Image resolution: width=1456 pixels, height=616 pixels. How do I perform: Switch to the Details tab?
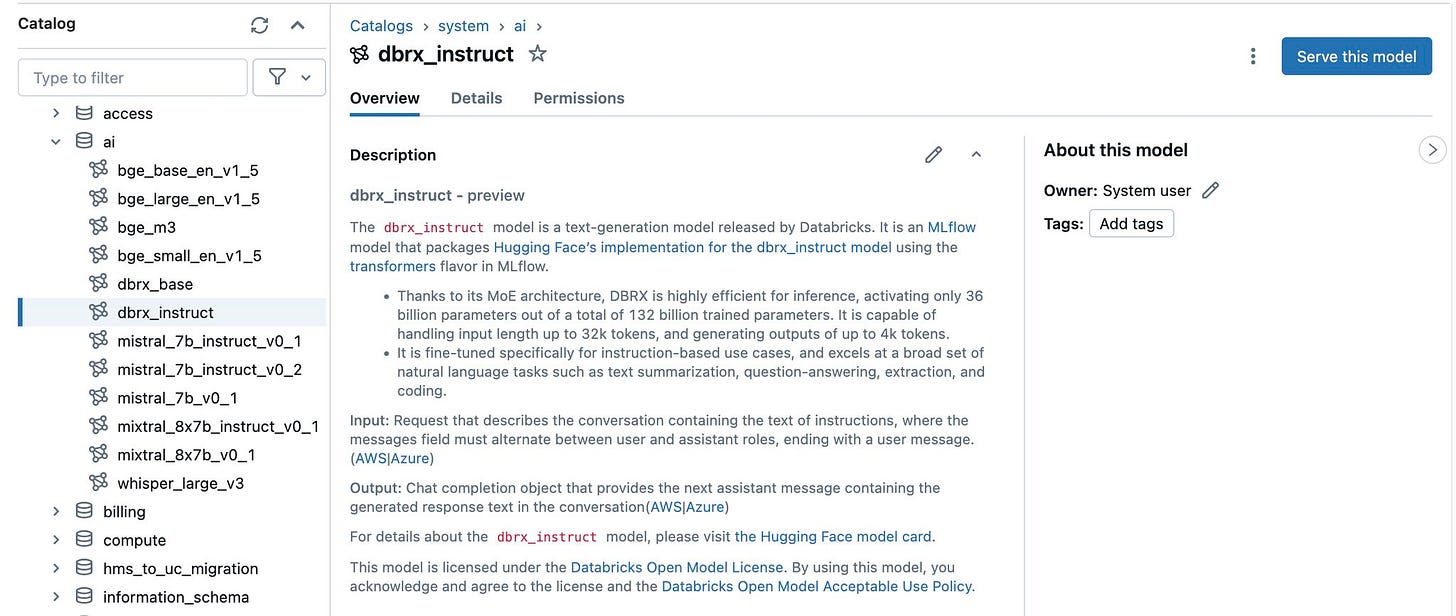tap(476, 98)
